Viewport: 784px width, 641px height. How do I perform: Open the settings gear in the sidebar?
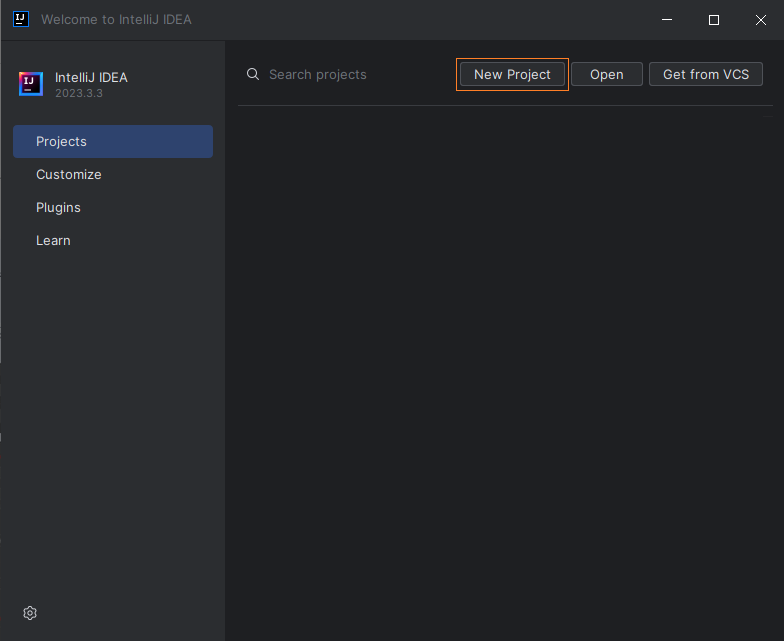(x=30, y=613)
